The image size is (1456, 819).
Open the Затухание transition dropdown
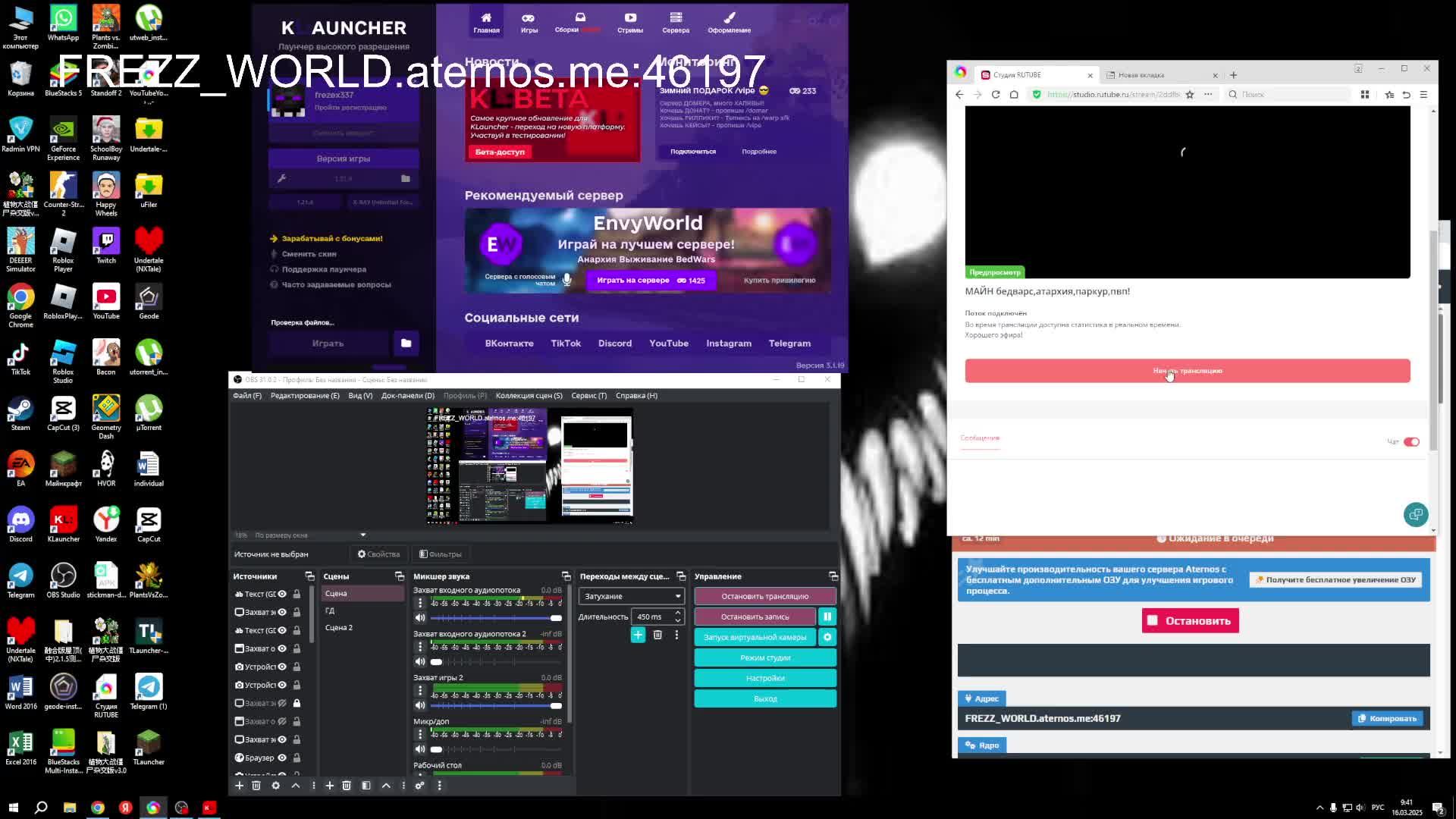[631, 596]
